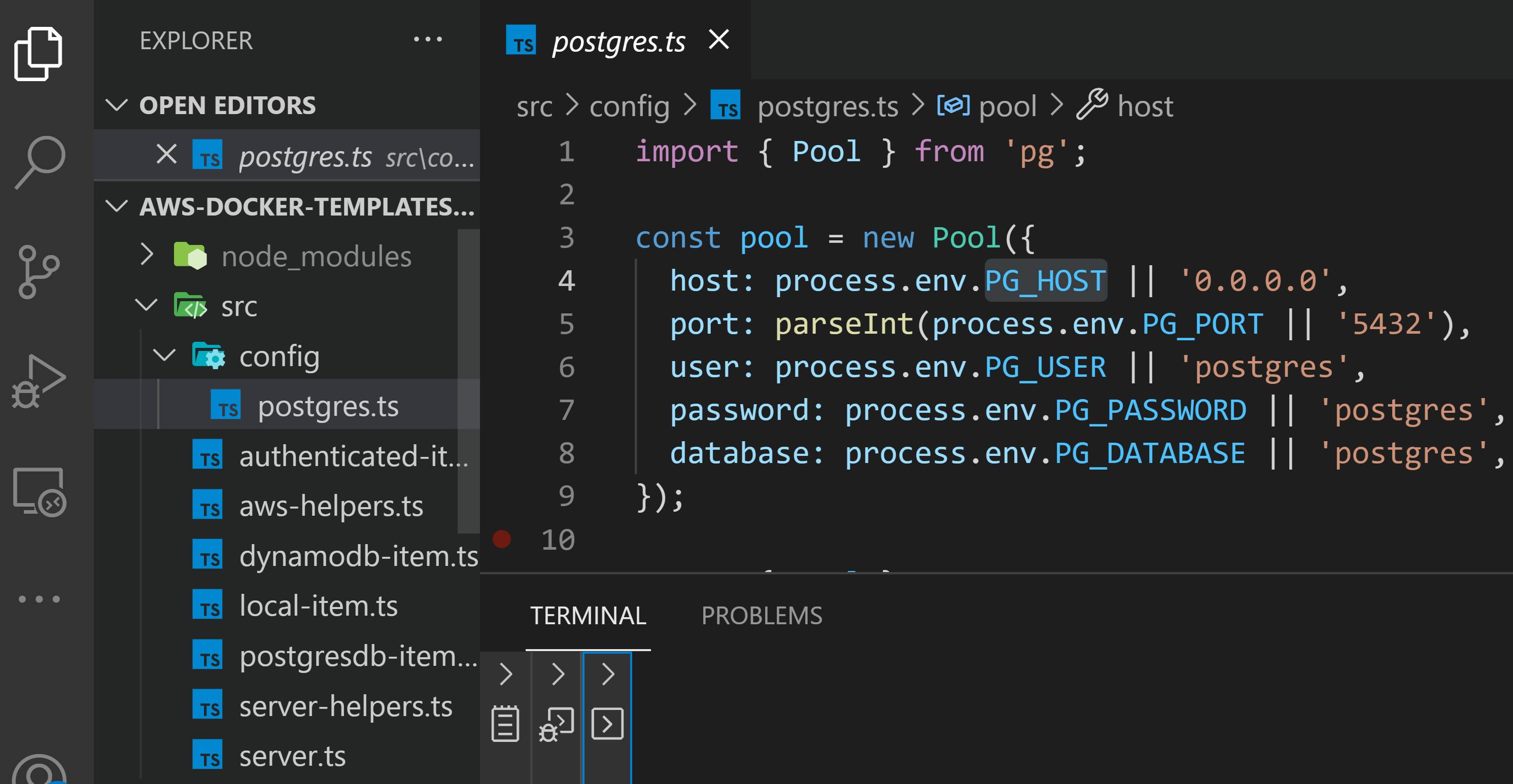
Task: Collapse the AWS-DOCKER-TEMPLATES workspace section
Action: (x=116, y=206)
